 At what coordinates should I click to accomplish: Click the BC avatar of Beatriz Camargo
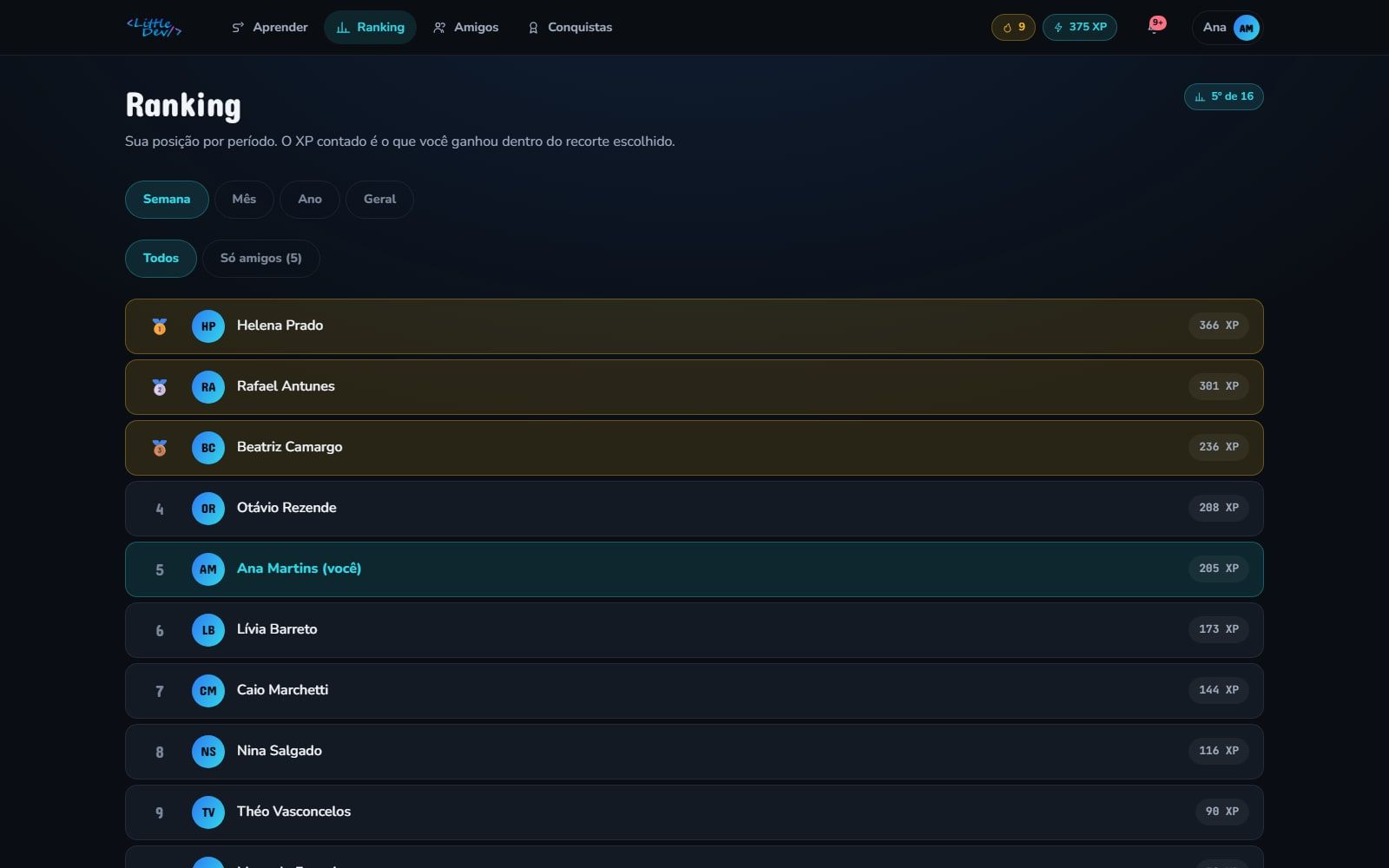(208, 448)
